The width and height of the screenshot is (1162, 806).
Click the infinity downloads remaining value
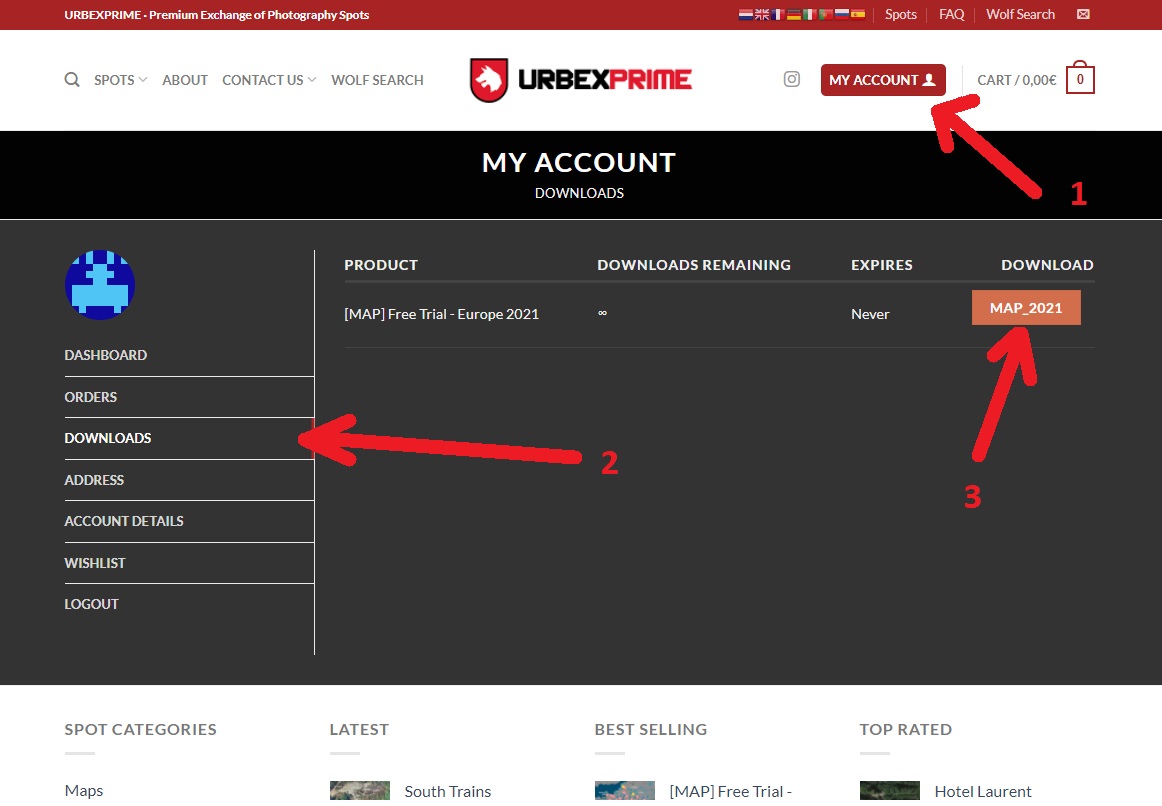602,313
